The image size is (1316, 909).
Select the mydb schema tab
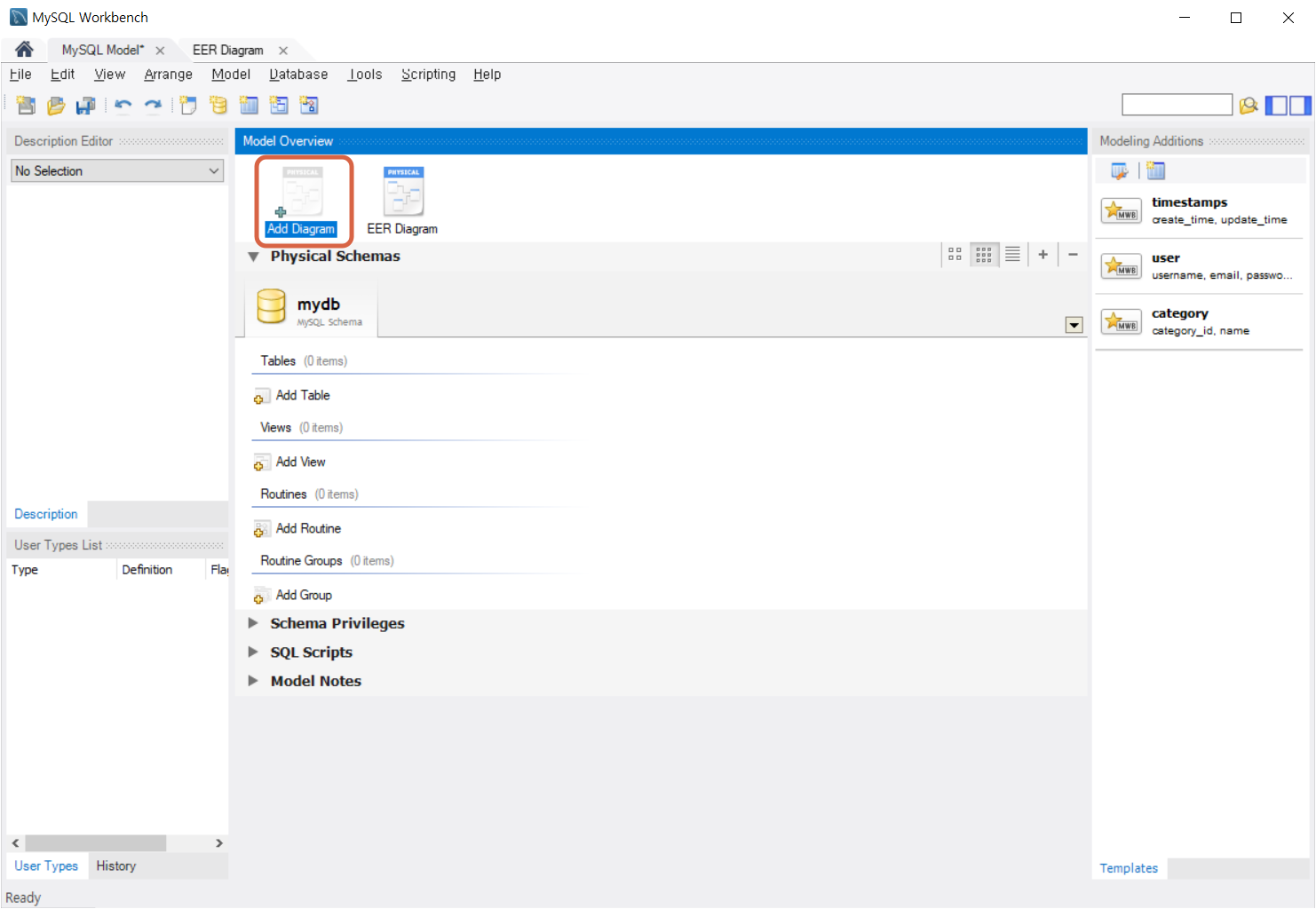[310, 309]
